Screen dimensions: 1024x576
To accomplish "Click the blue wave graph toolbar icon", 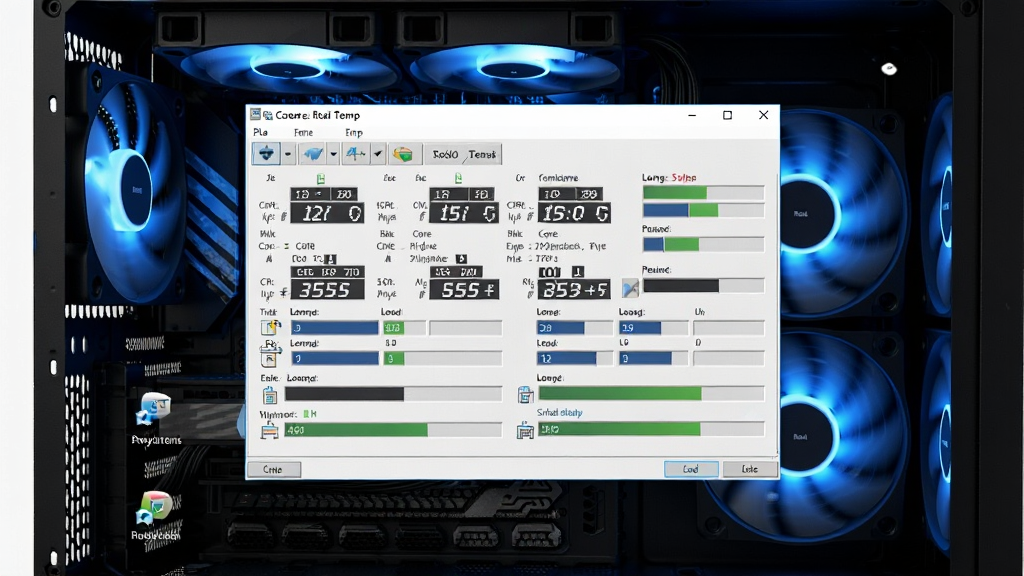I will (x=313, y=154).
